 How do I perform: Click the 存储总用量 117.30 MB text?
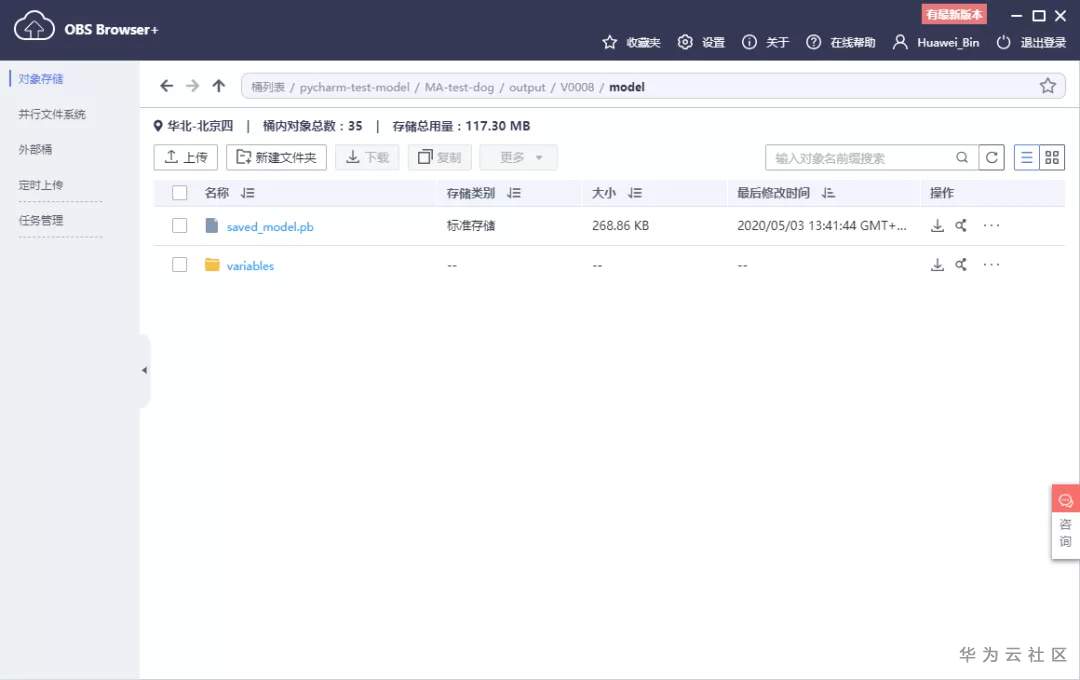[461, 126]
